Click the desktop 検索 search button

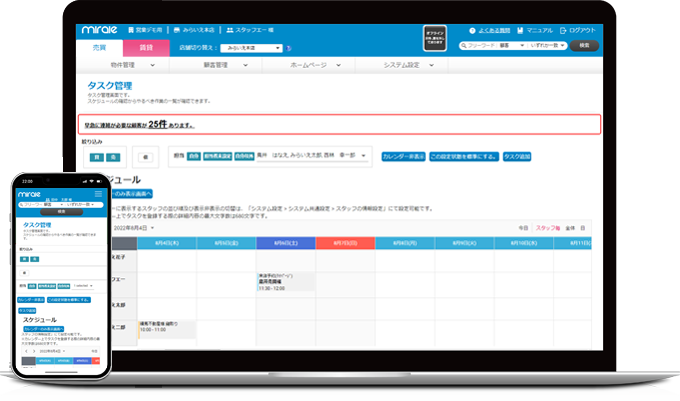coord(588,46)
